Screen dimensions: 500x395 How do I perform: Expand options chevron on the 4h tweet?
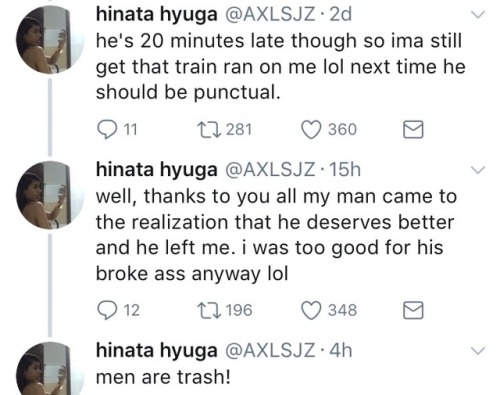click(x=478, y=351)
